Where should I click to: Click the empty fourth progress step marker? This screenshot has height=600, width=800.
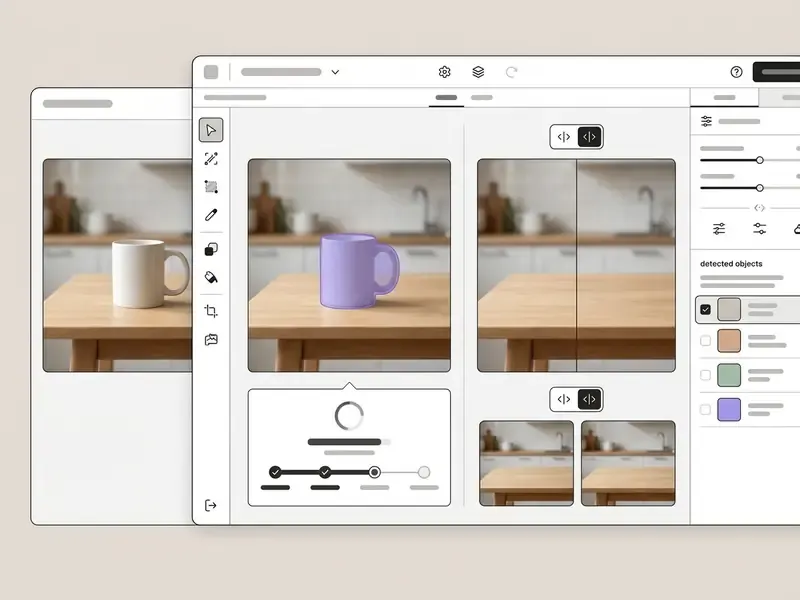(x=424, y=472)
